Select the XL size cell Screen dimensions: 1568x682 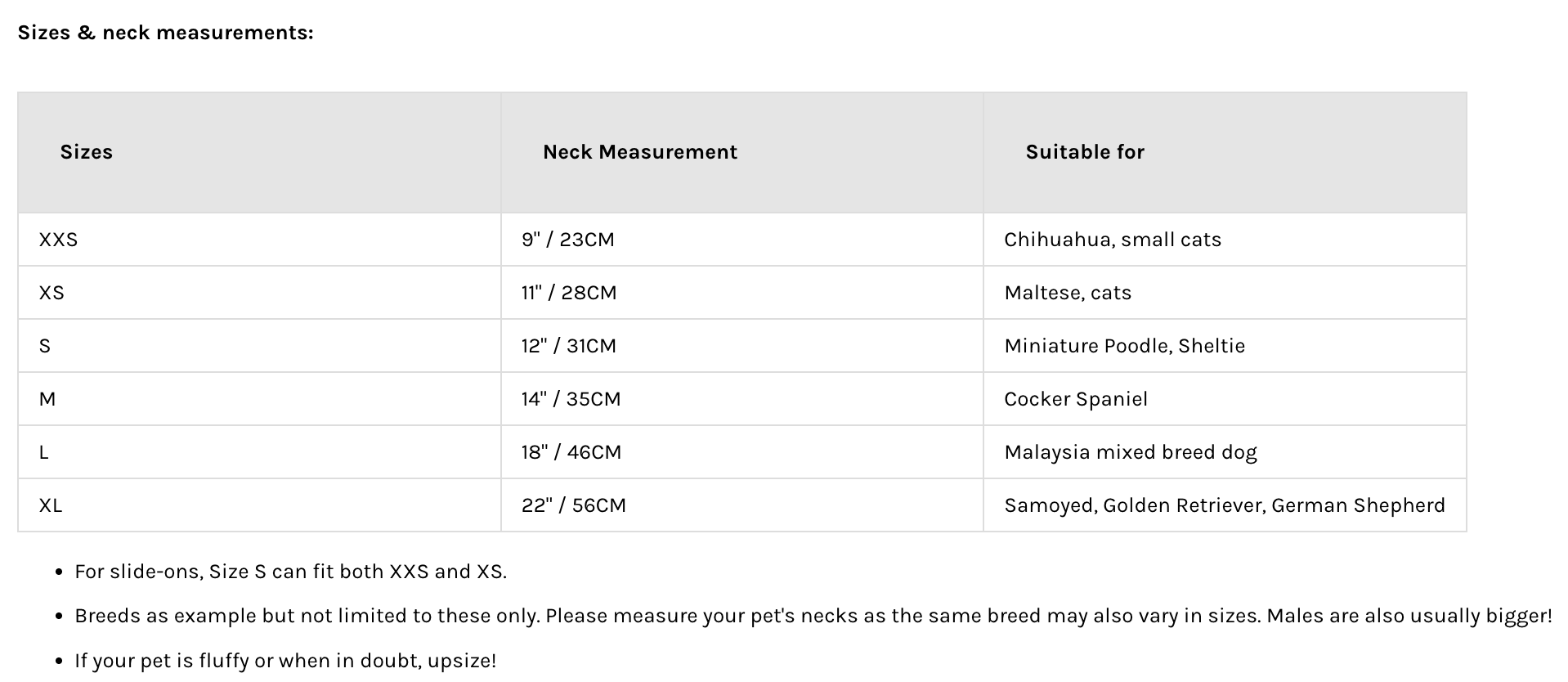[51, 505]
